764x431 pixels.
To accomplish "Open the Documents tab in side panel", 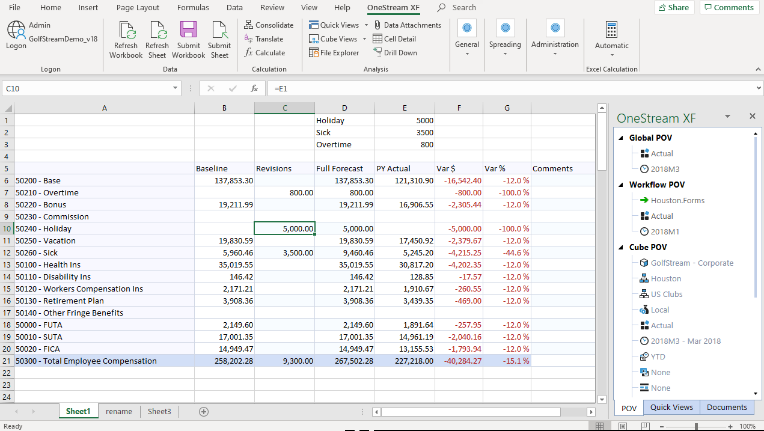I will click(x=726, y=407).
